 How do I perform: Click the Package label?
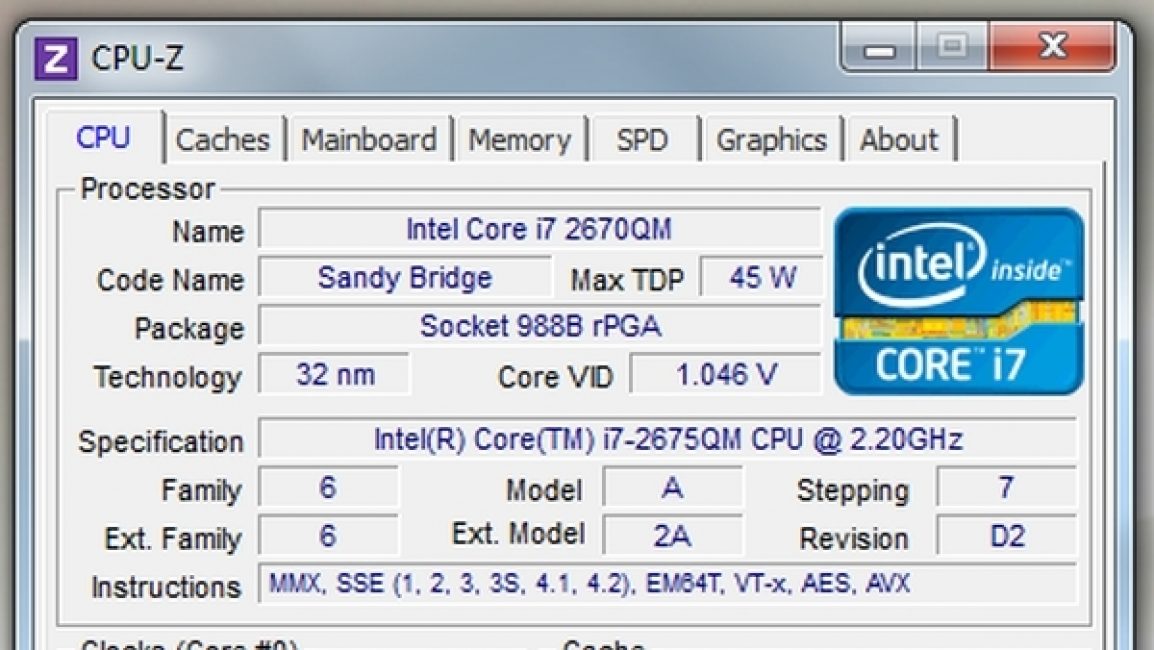[x=188, y=329]
